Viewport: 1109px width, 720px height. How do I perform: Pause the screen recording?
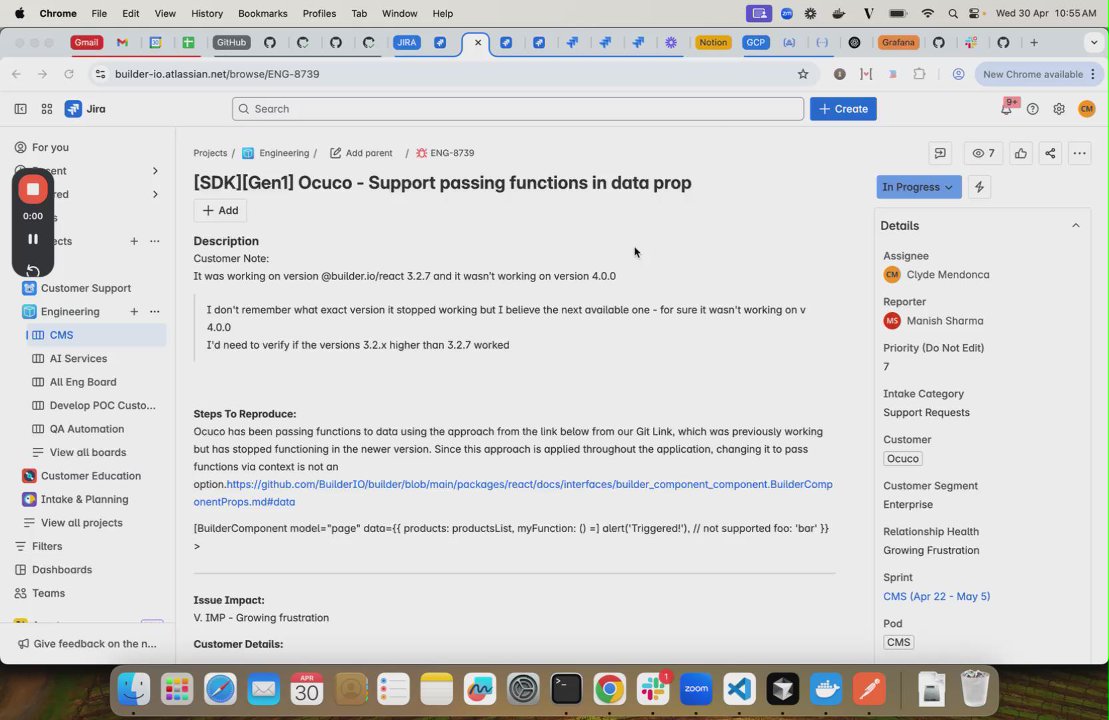(x=33, y=239)
